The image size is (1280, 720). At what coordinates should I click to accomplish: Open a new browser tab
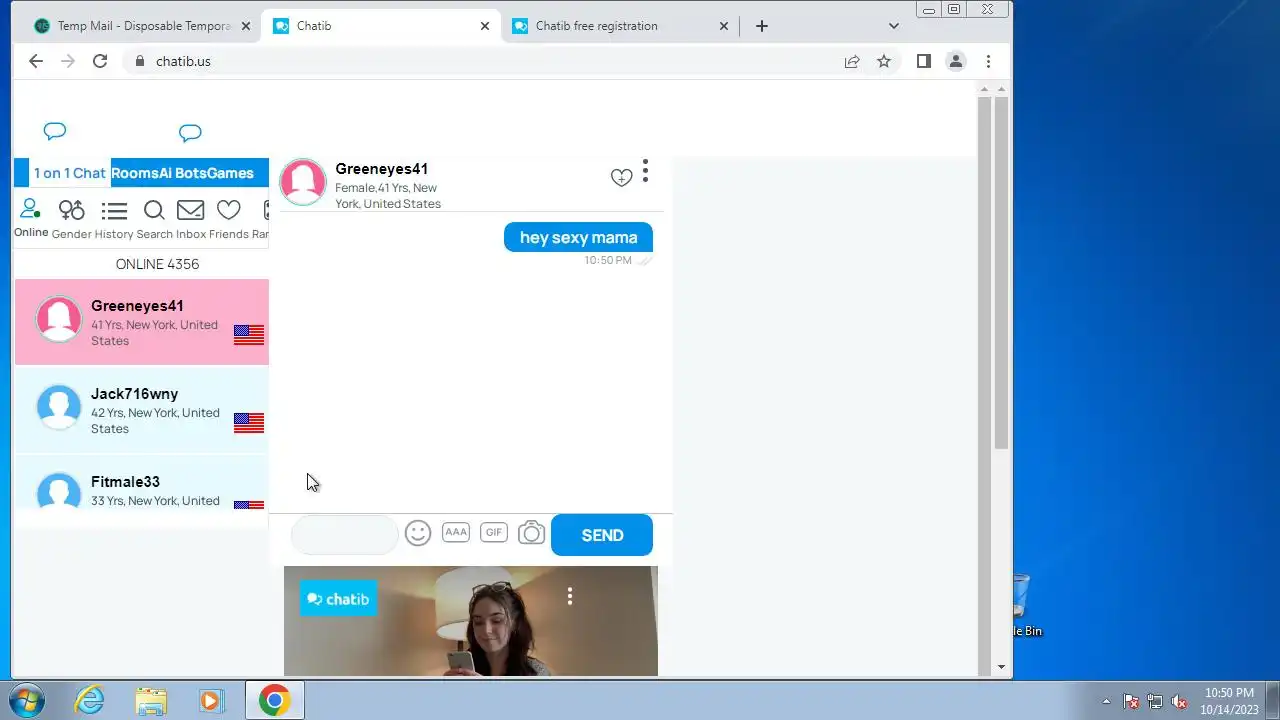click(762, 26)
